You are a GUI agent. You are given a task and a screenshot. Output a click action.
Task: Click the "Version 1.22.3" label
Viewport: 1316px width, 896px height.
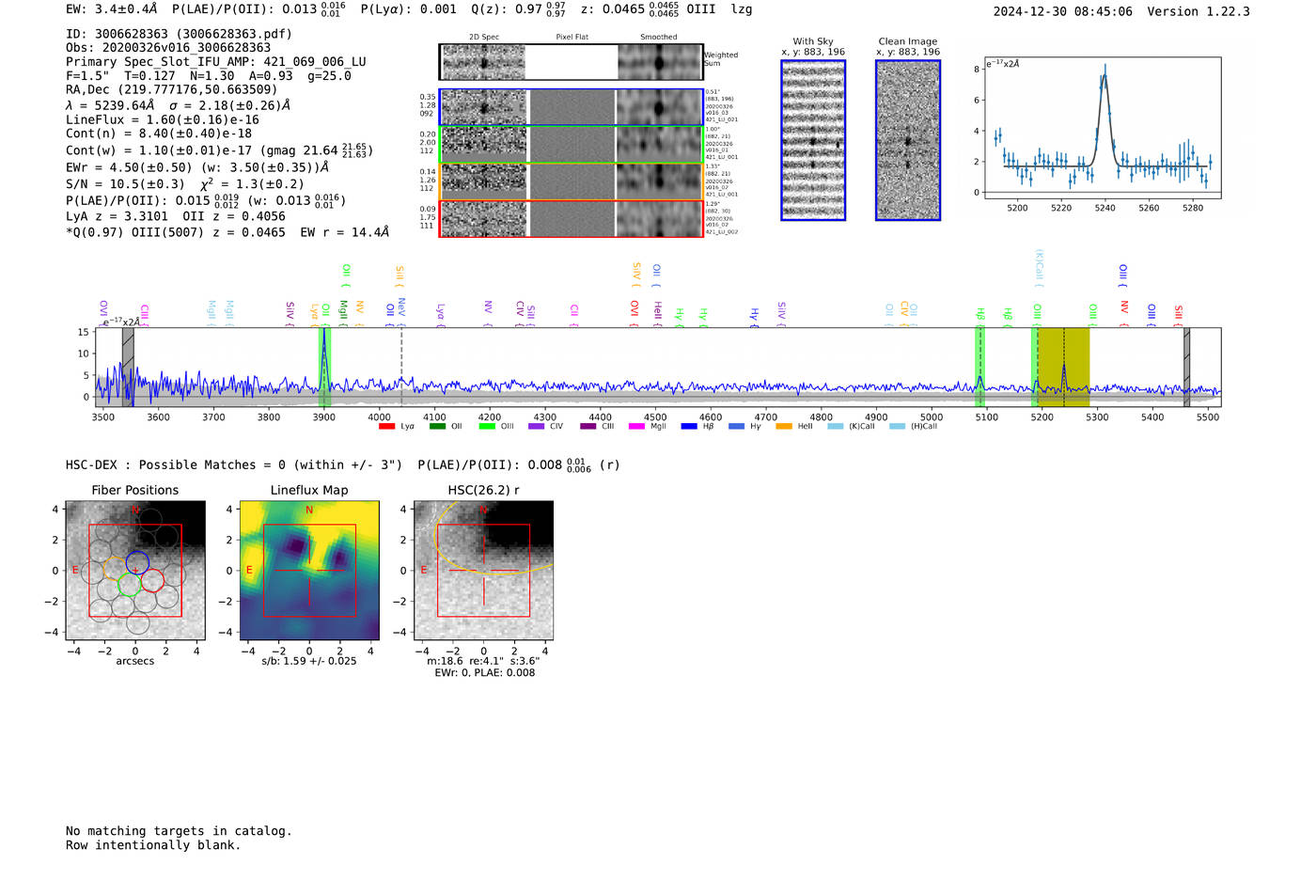(x=1198, y=11)
